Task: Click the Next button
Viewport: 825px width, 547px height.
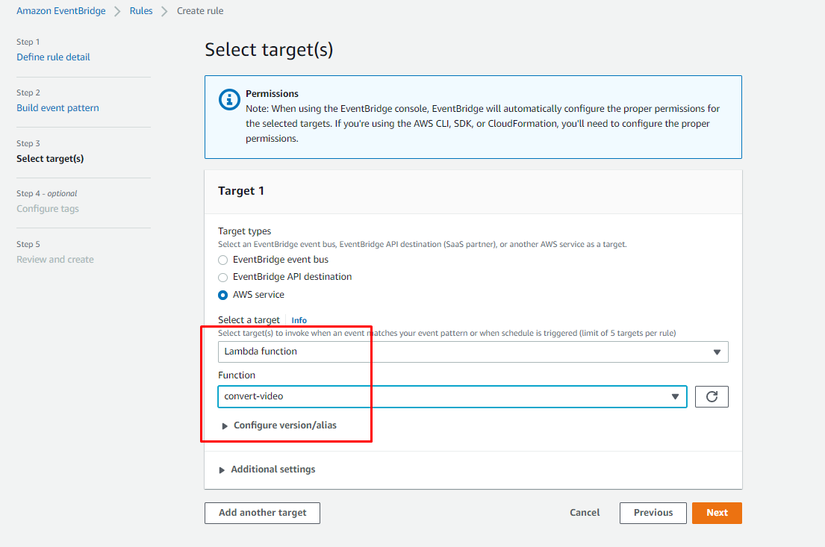Action: (716, 513)
